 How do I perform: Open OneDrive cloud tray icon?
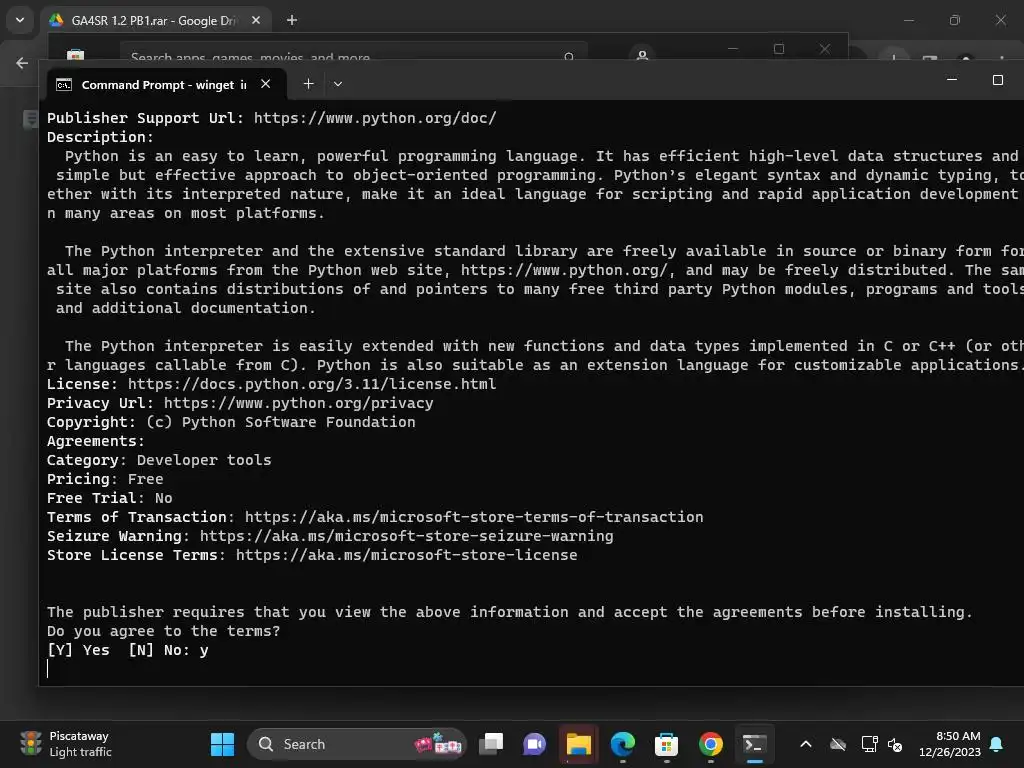[838, 744]
